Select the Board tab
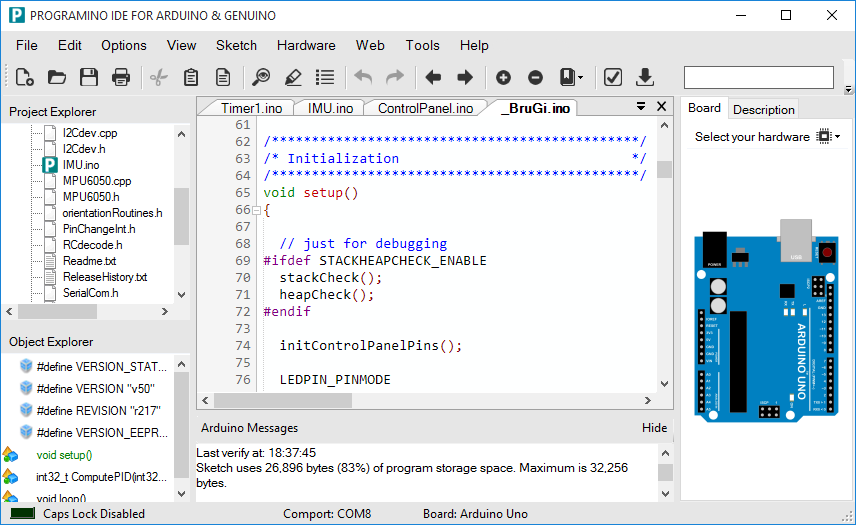 pos(704,108)
